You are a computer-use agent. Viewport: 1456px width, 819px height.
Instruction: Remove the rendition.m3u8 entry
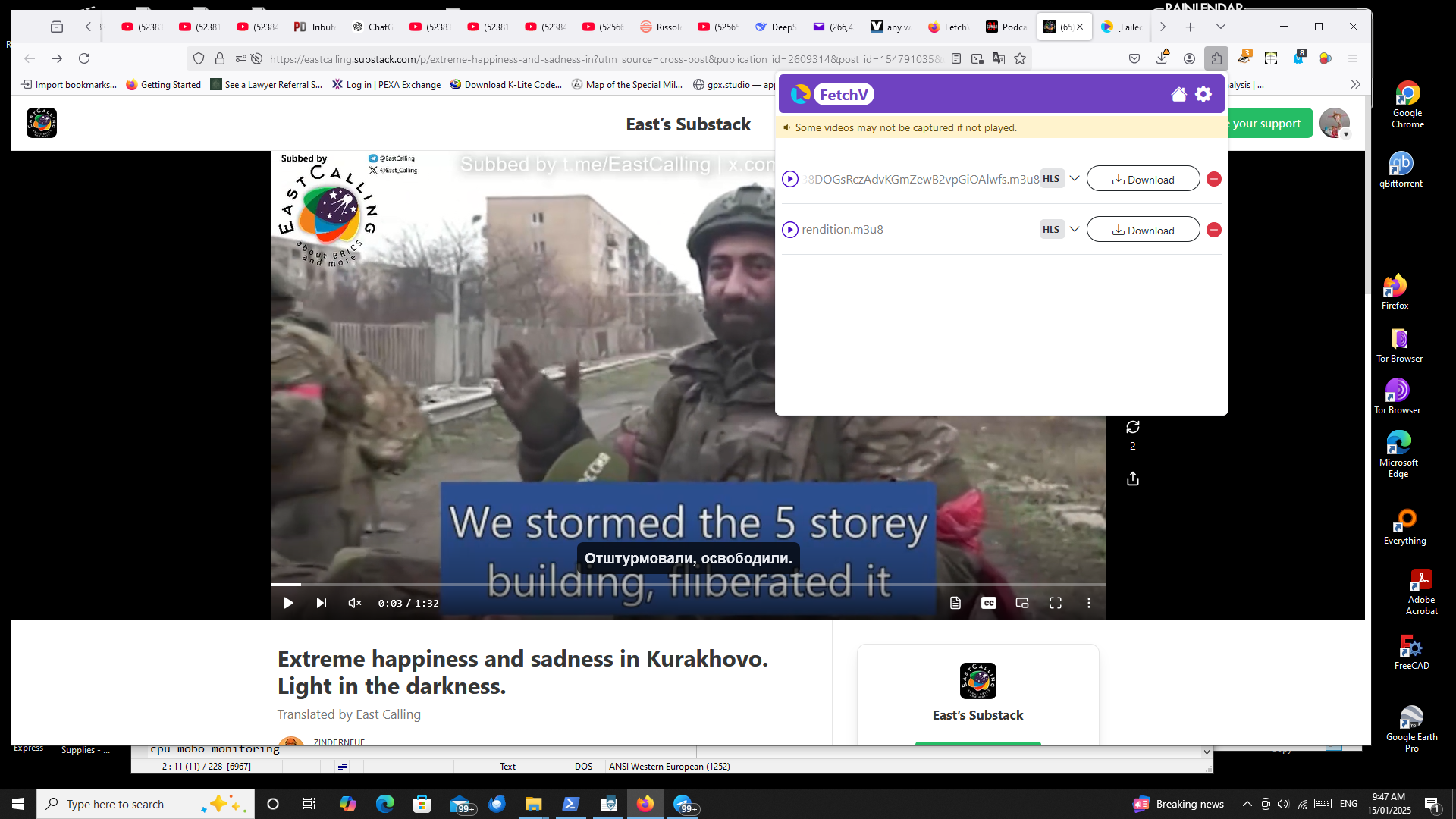click(x=1213, y=230)
